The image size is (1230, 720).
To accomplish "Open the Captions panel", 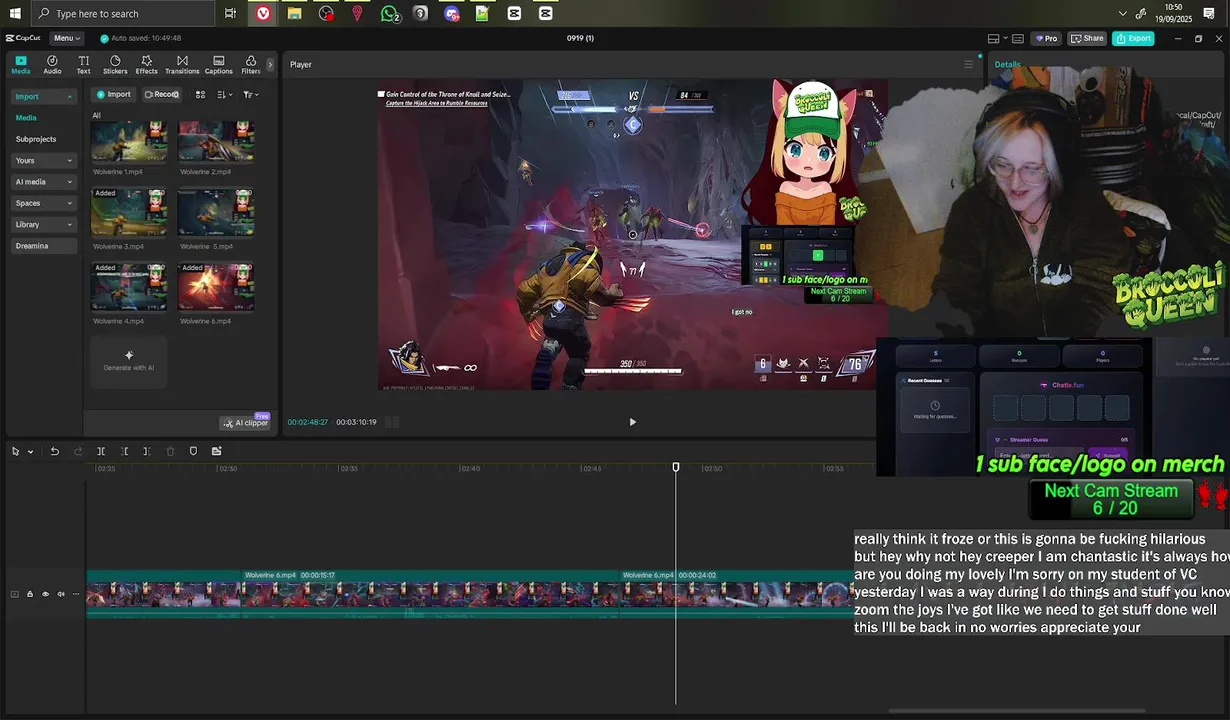I will click(x=218, y=65).
